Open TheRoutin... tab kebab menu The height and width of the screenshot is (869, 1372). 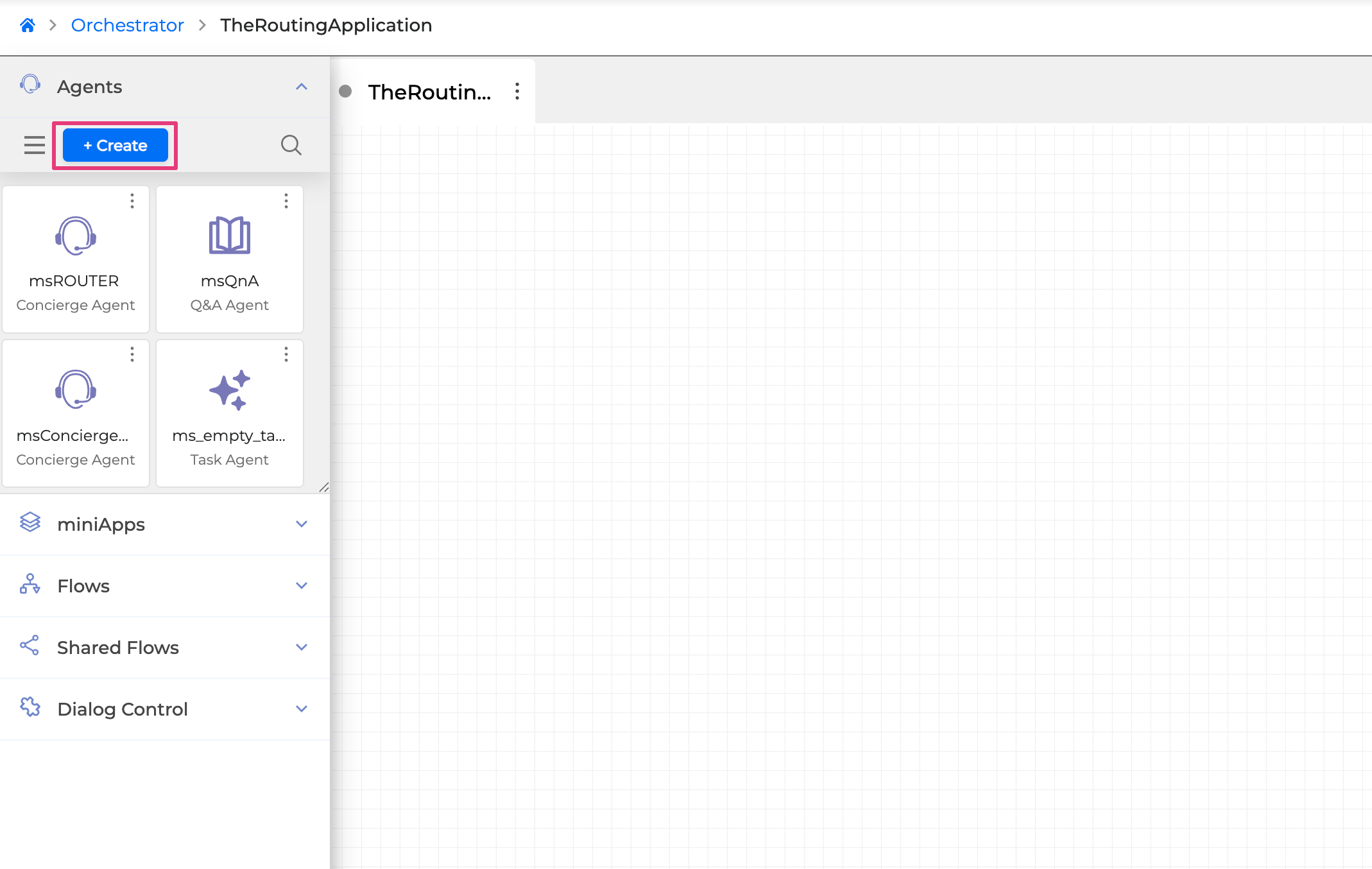click(517, 91)
